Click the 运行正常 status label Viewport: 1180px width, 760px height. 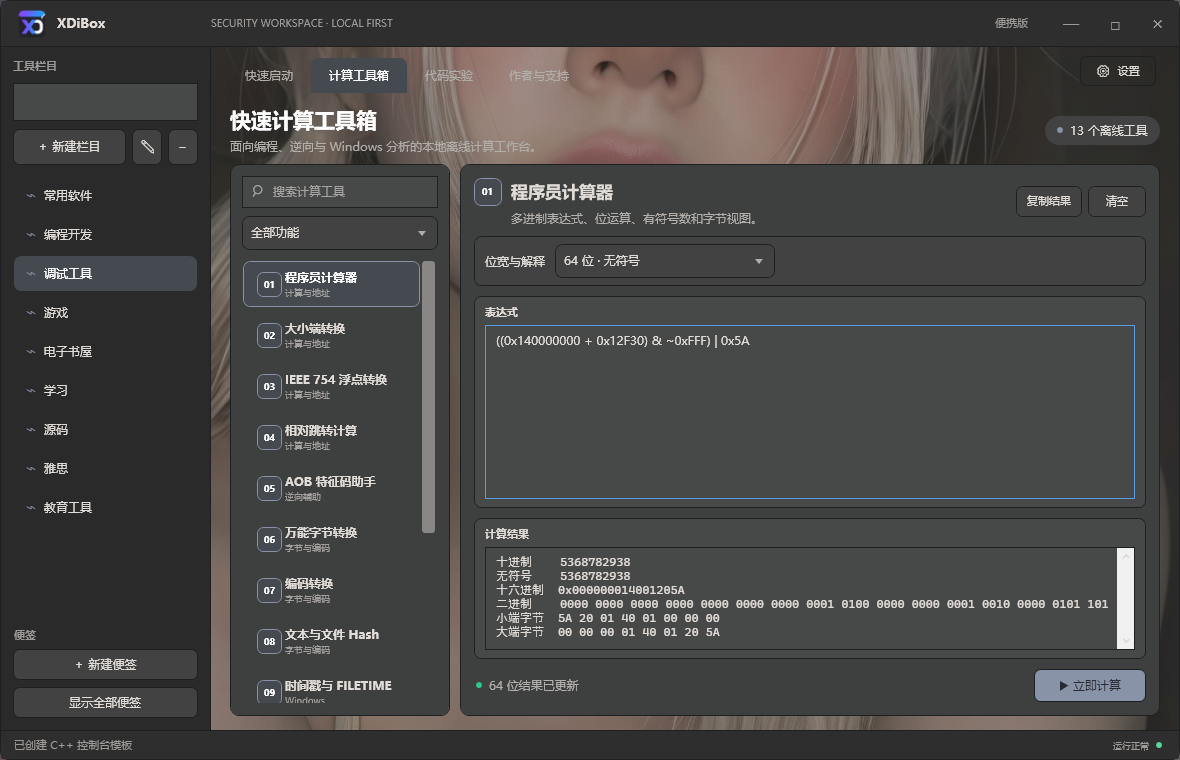[1130, 746]
